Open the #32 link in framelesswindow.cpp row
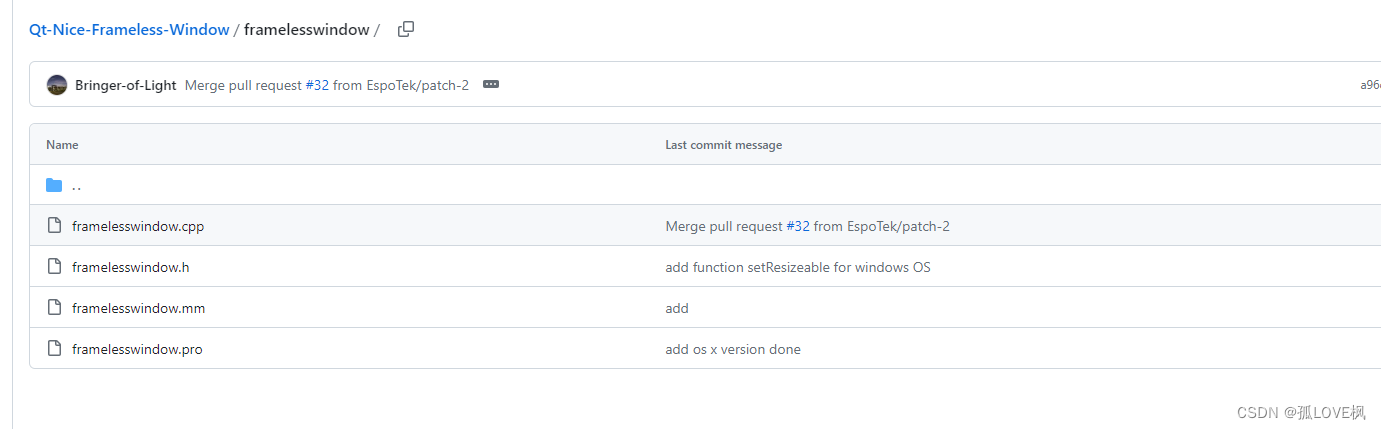Screen dimensions: 1381x429 (798, 226)
